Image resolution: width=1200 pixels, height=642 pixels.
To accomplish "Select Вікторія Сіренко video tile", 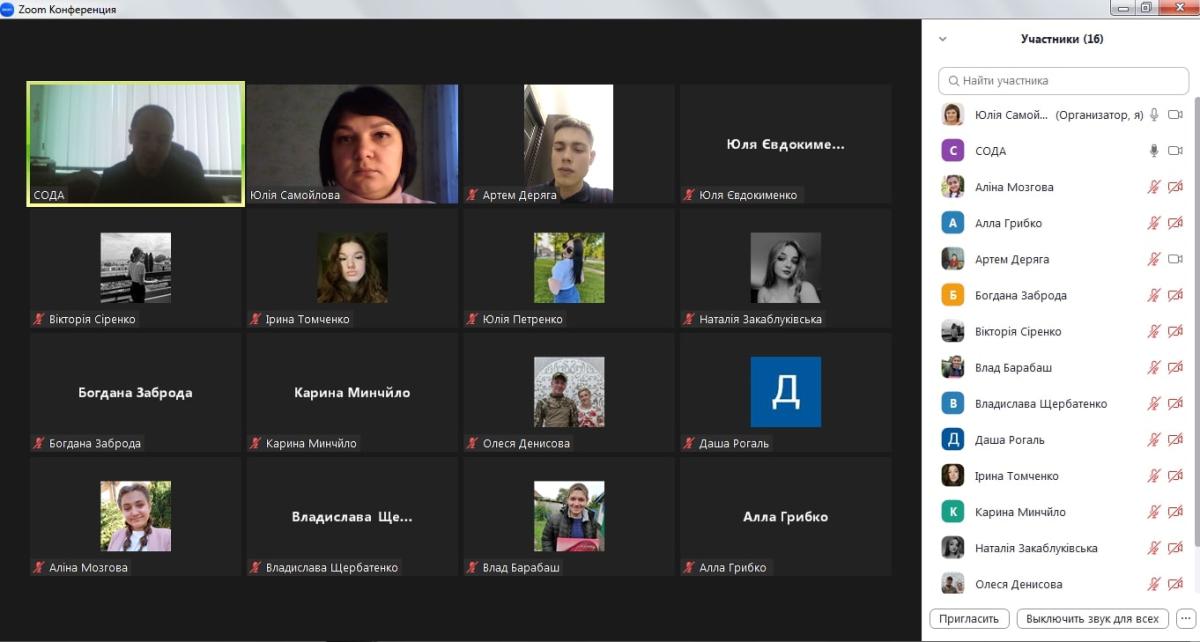I will point(136,268).
